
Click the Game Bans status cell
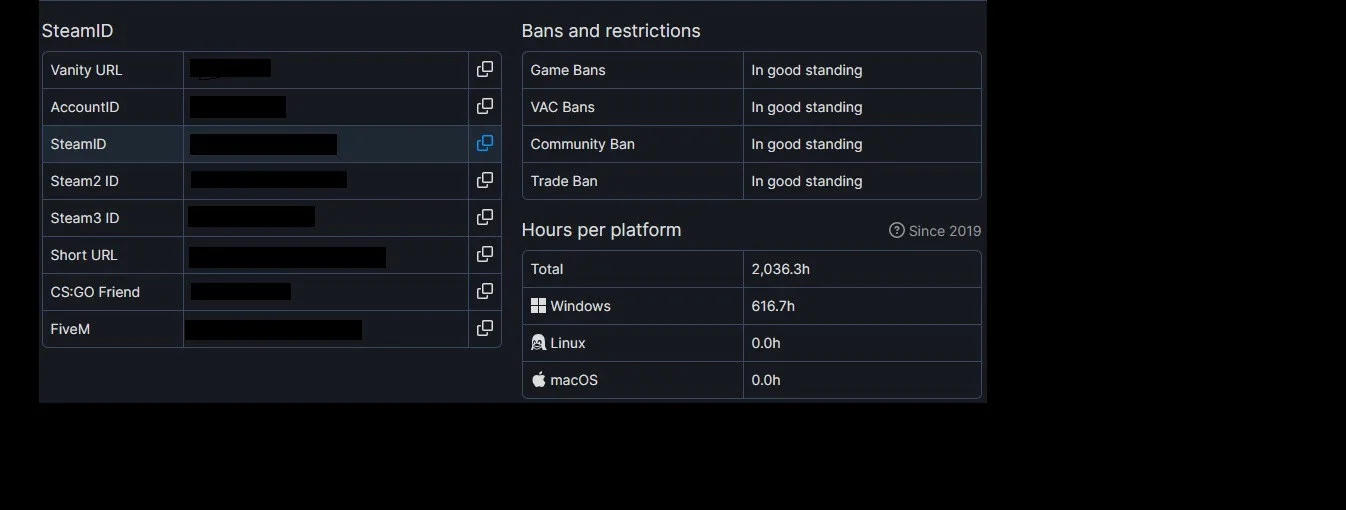tap(862, 70)
